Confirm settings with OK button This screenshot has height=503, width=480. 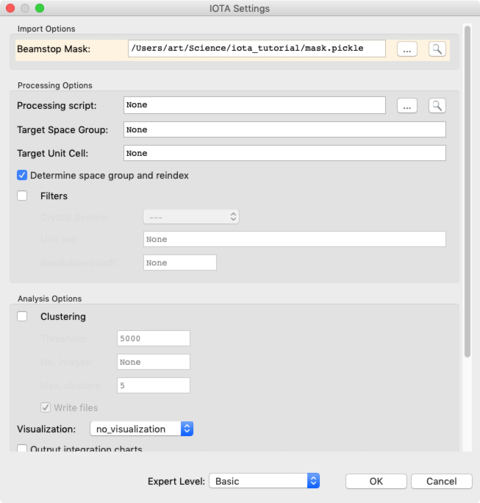pos(376,481)
